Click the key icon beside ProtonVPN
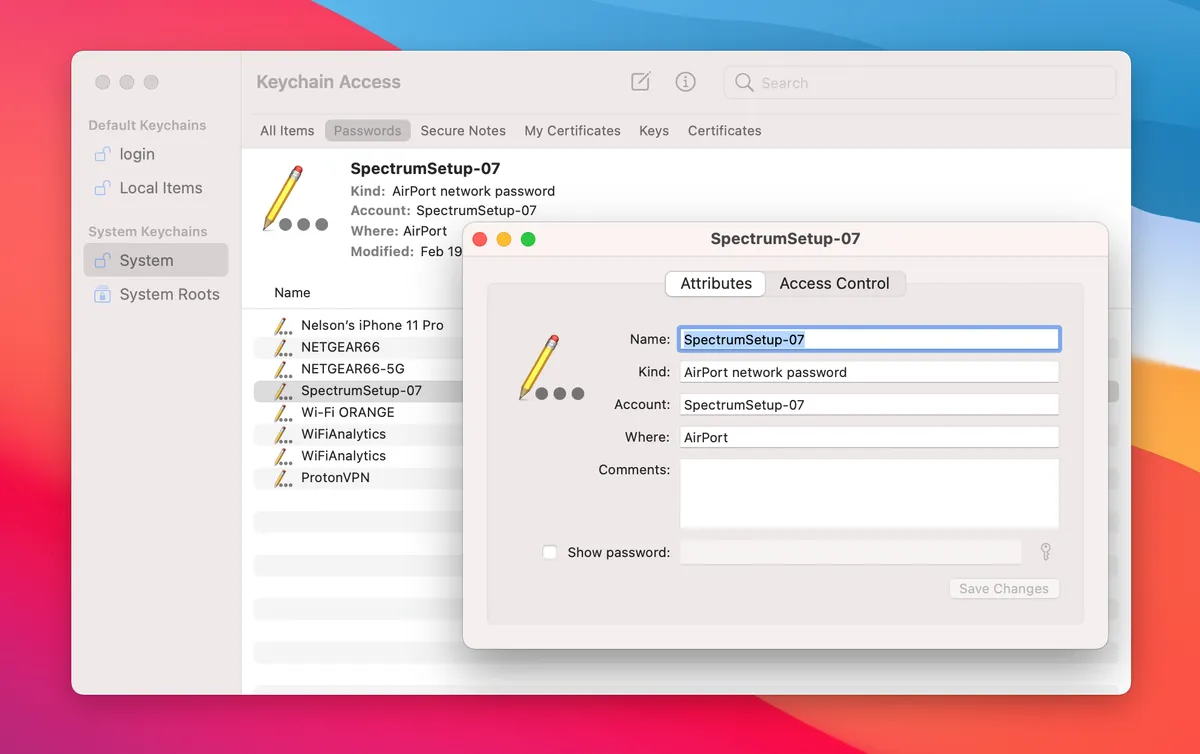 tap(281, 477)
